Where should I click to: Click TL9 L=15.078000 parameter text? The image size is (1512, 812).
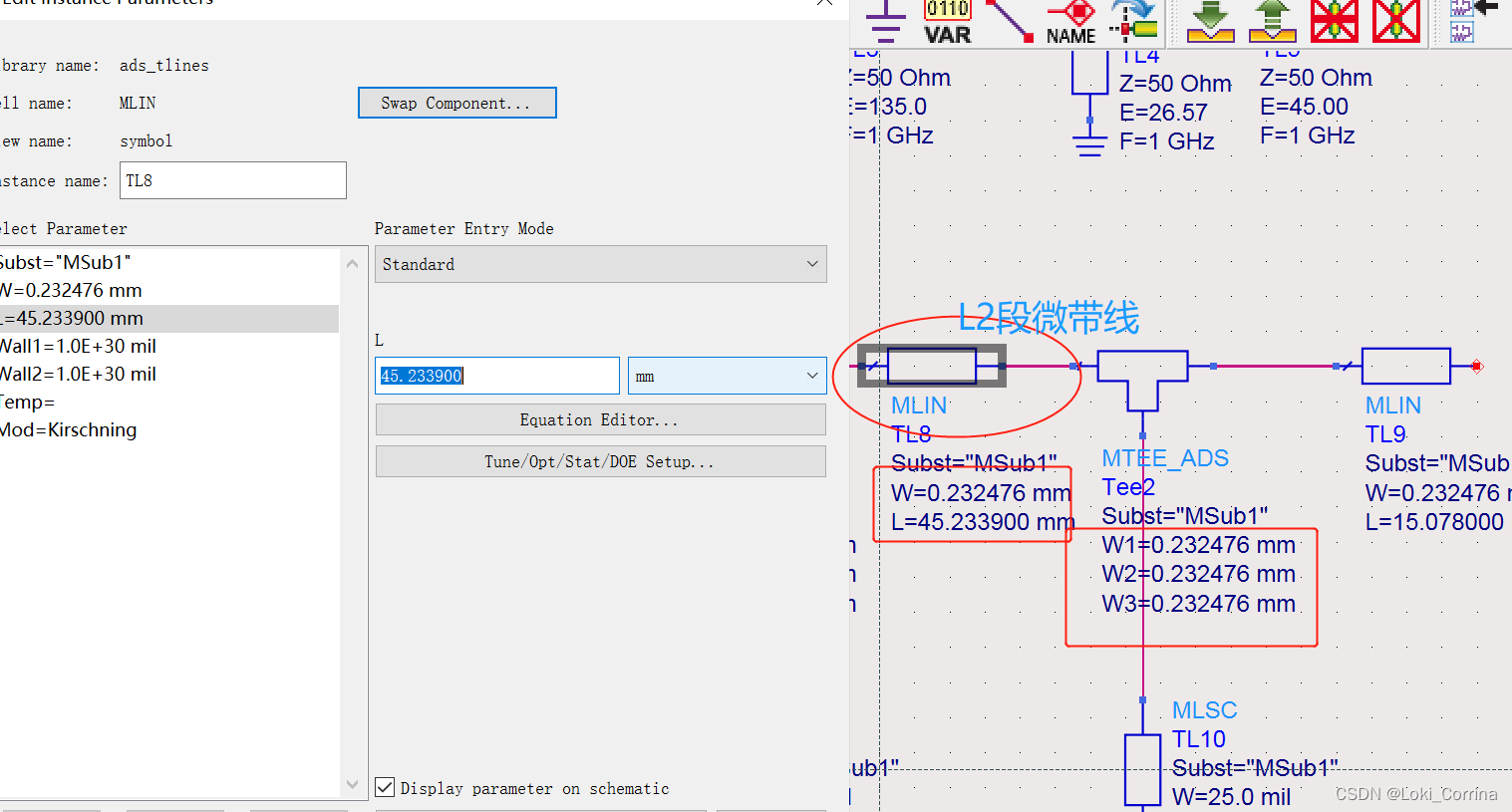click(1434, 522)
